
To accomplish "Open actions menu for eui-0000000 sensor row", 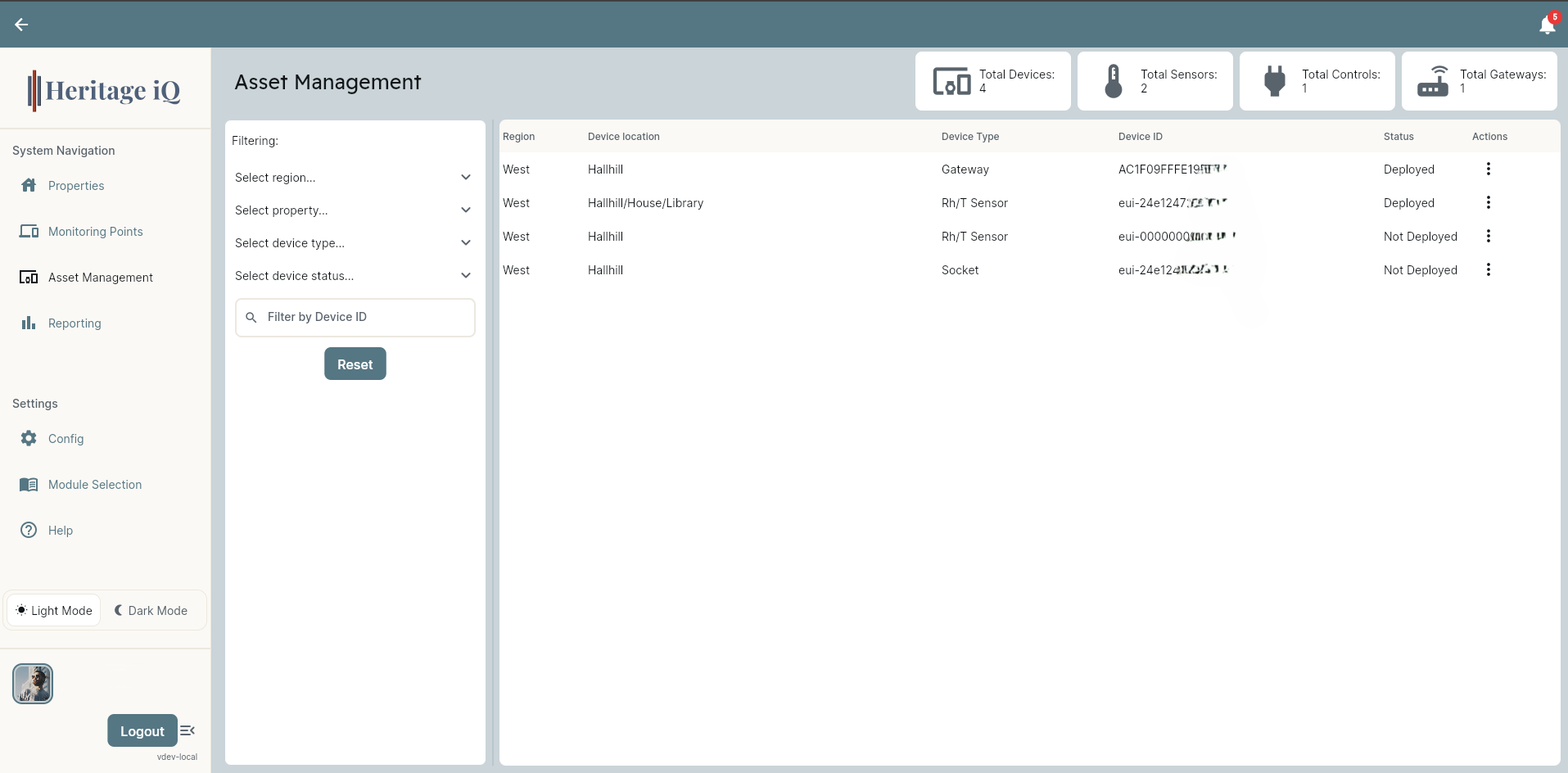I will point(1489,236).
